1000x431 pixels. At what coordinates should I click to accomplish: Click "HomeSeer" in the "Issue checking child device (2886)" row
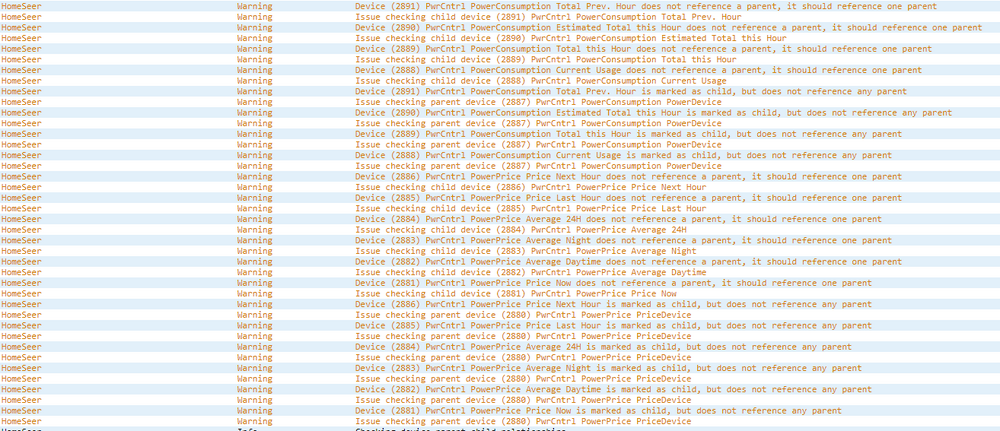pos(21,187)
